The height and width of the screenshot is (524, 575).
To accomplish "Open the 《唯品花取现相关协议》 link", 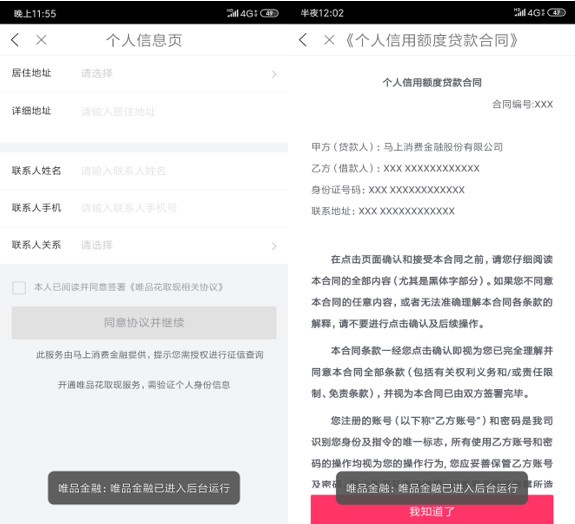I will pos(176,287).
